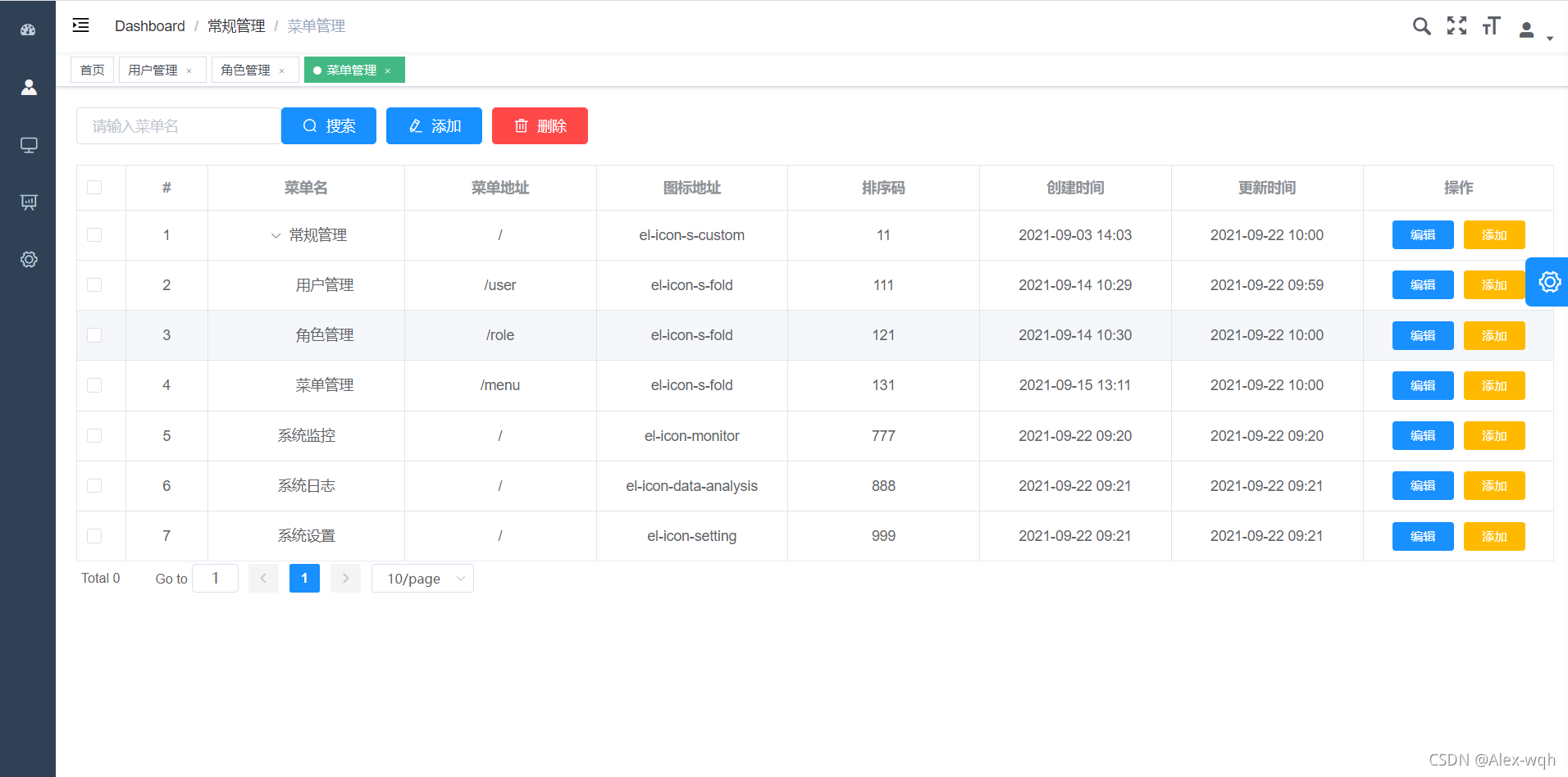Screen dimensions: 1568x777
Task: Add submenu under 角色管理 row
Action: pos(1494,336)
